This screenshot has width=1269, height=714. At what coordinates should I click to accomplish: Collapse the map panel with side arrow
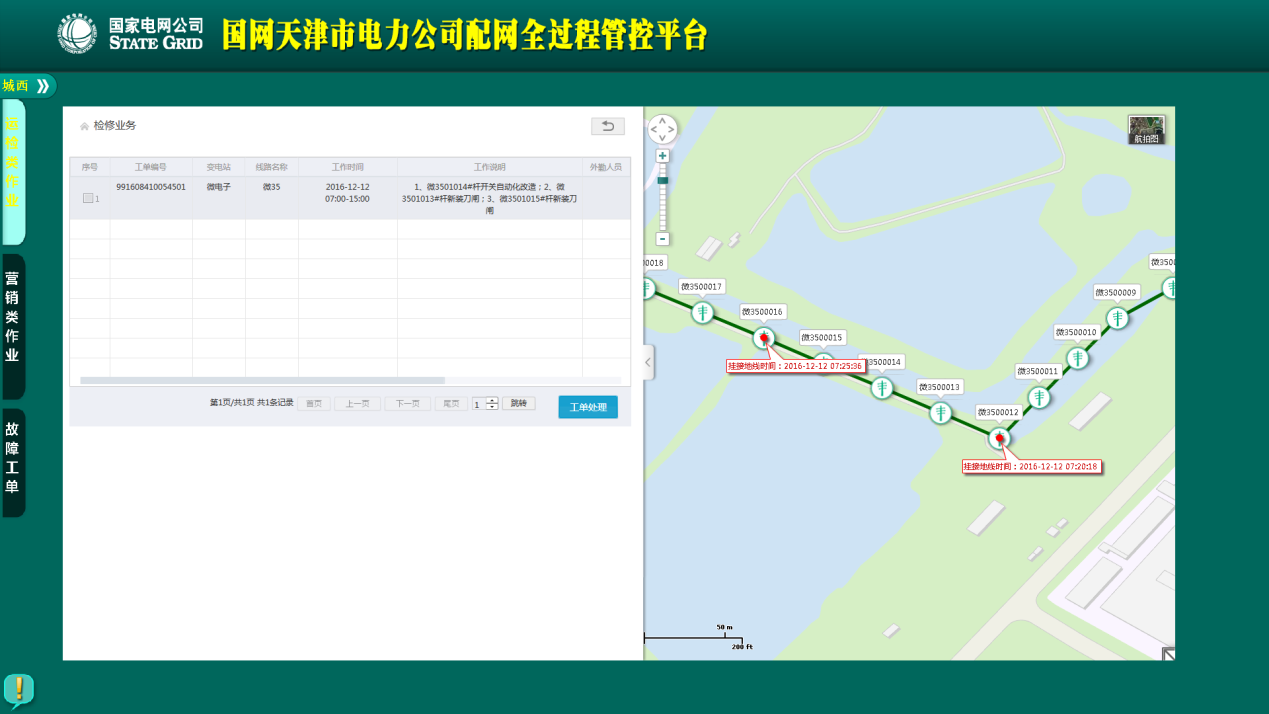coord(648,362)
